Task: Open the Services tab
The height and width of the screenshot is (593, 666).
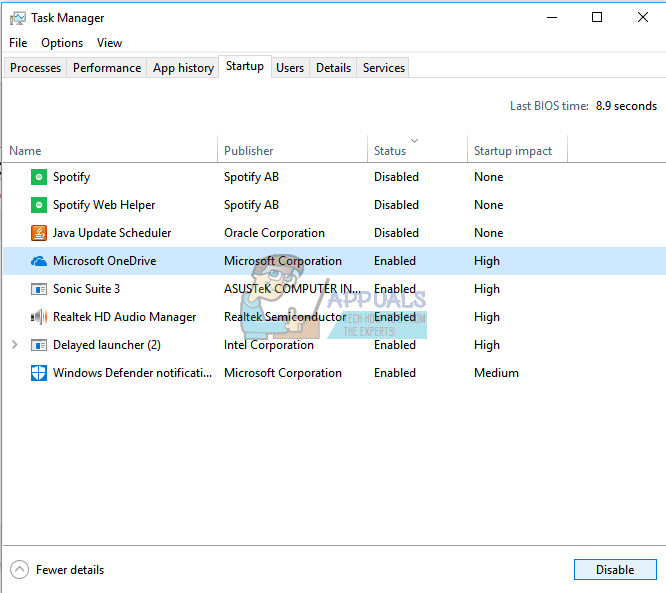Action: point(384,68)
